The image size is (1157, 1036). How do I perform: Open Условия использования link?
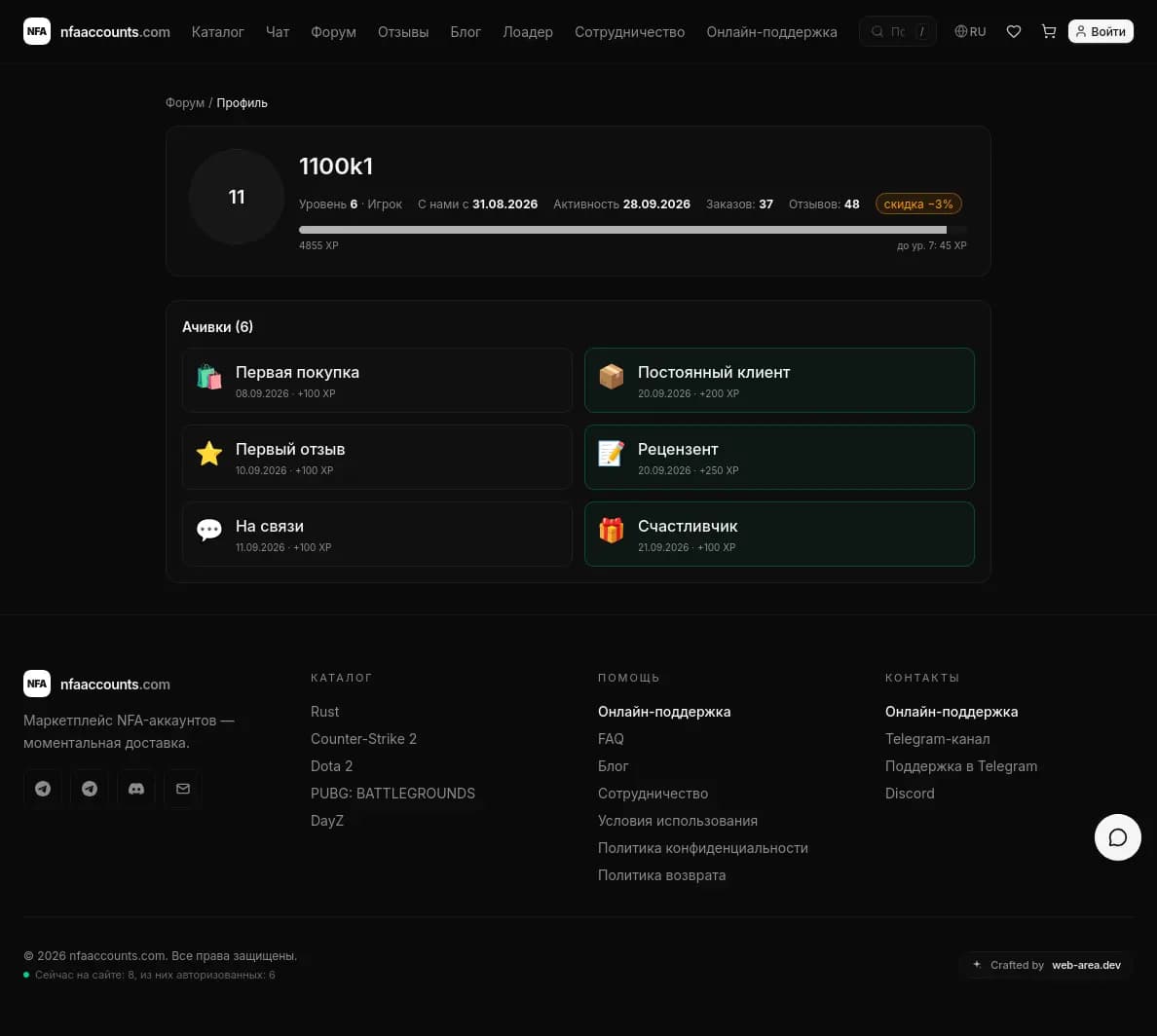pyautogui.click(x=678, y=821)
